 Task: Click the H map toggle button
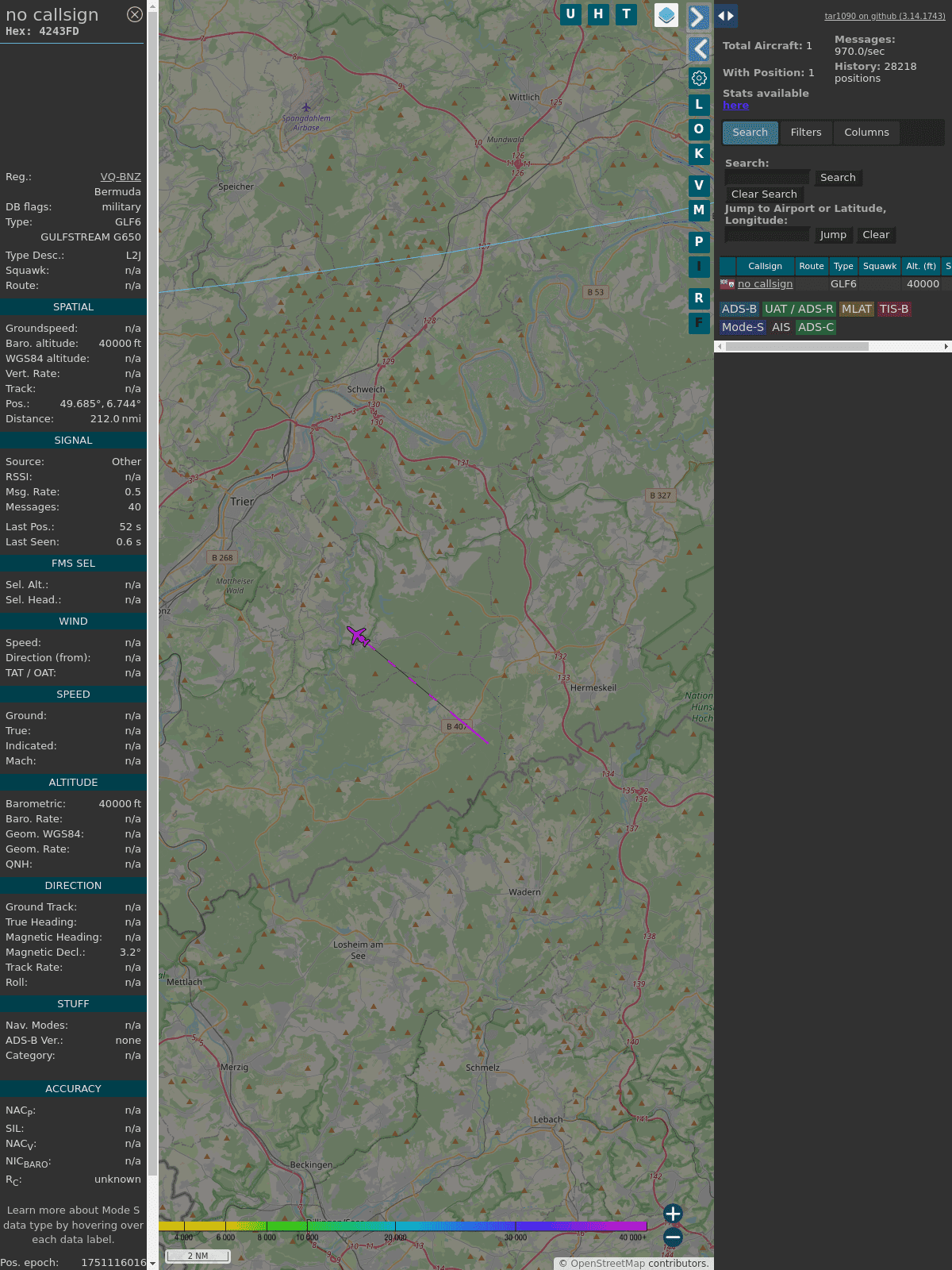click(598, 14)
